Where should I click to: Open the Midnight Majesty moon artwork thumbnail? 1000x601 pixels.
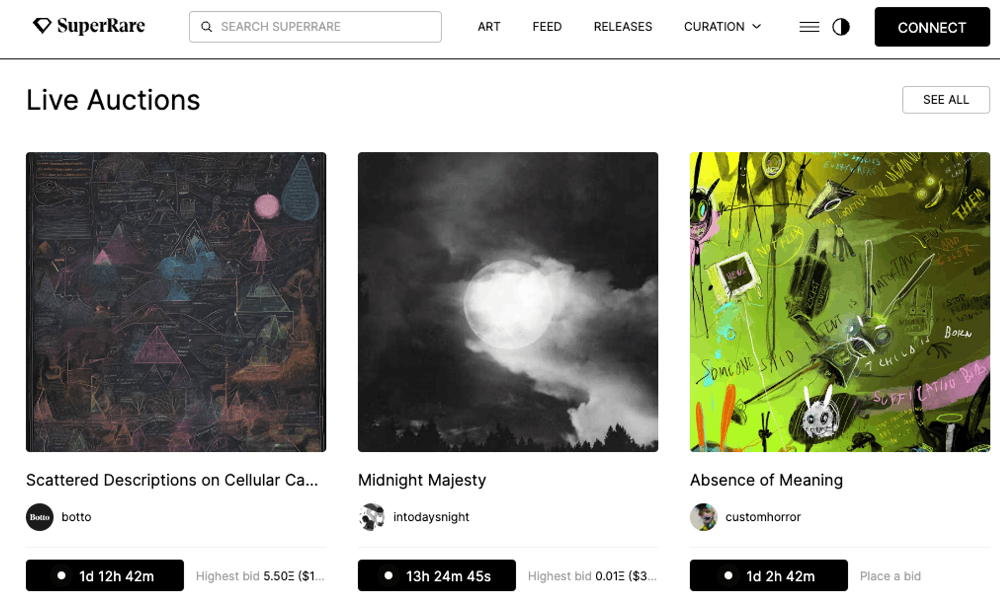pos(508,302)
